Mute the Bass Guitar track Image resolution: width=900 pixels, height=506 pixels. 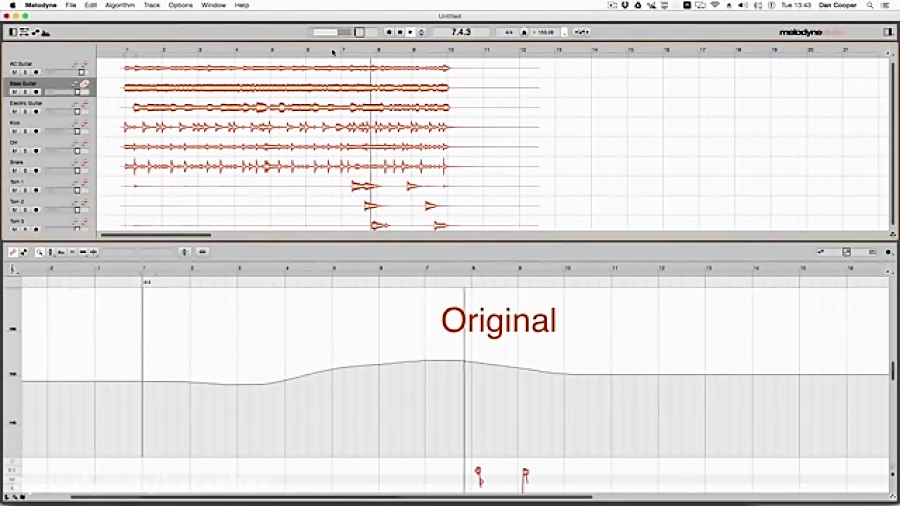[x=14, y=92]
